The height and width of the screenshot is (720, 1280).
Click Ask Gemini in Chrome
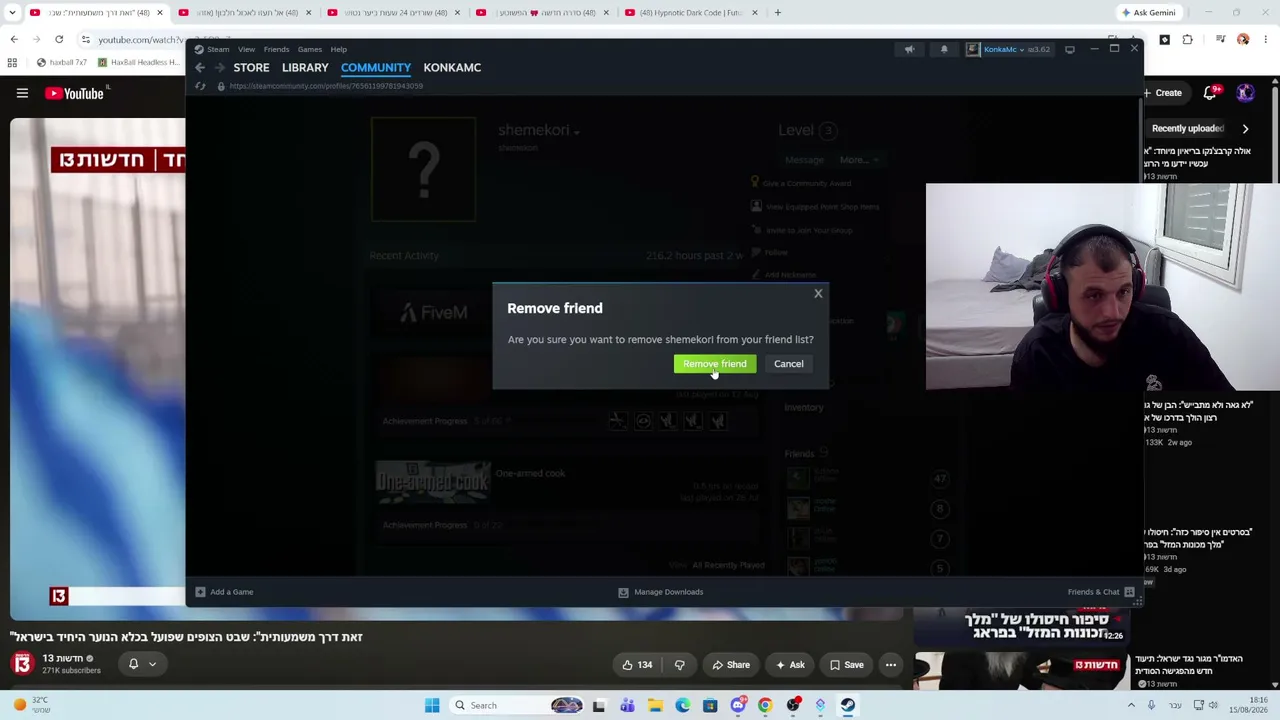1148,13
